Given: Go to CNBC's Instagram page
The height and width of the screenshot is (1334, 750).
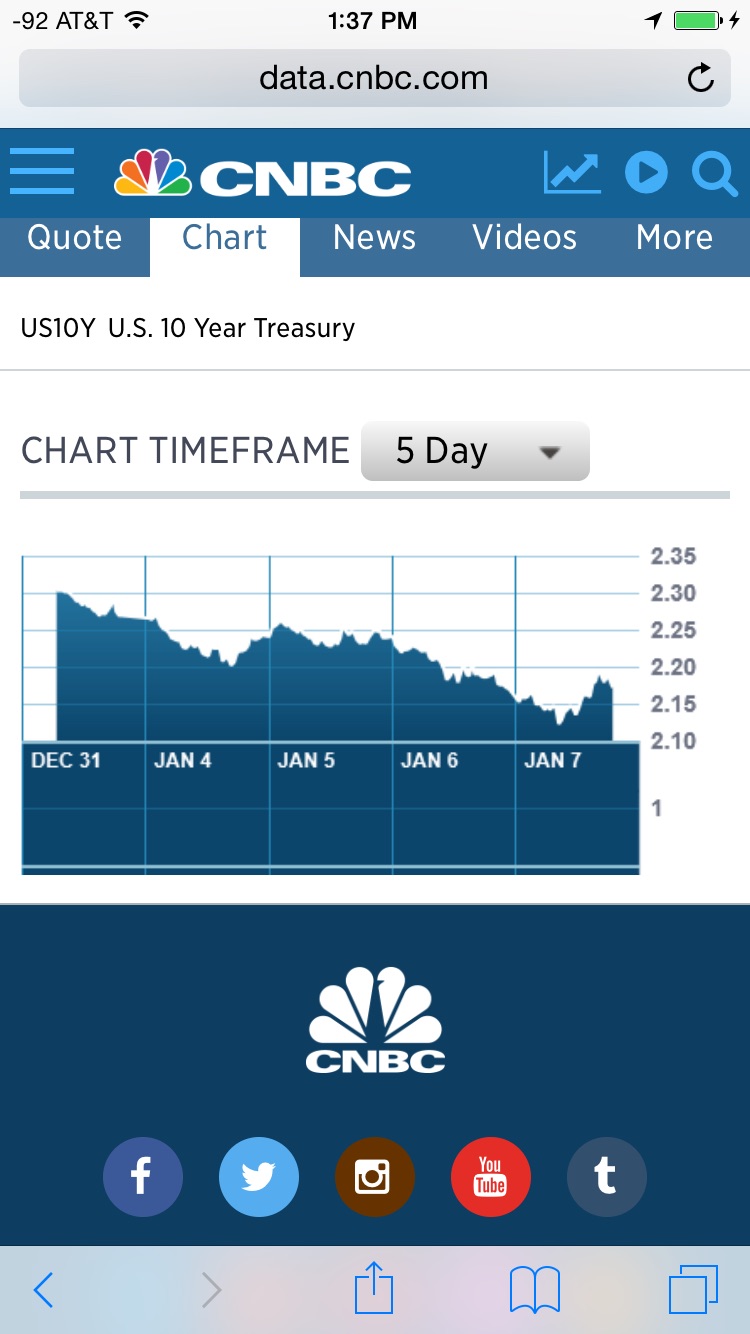Looking at the screenshot, I should (x=374, y=1177).
